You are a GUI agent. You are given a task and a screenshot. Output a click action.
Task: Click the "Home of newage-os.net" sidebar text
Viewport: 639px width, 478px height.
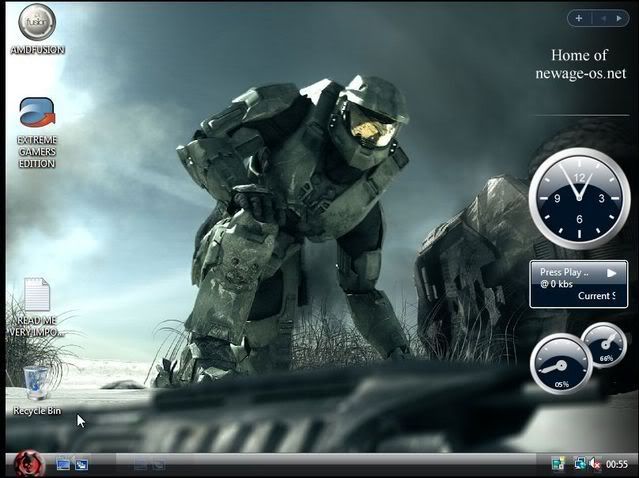[580, 64]
